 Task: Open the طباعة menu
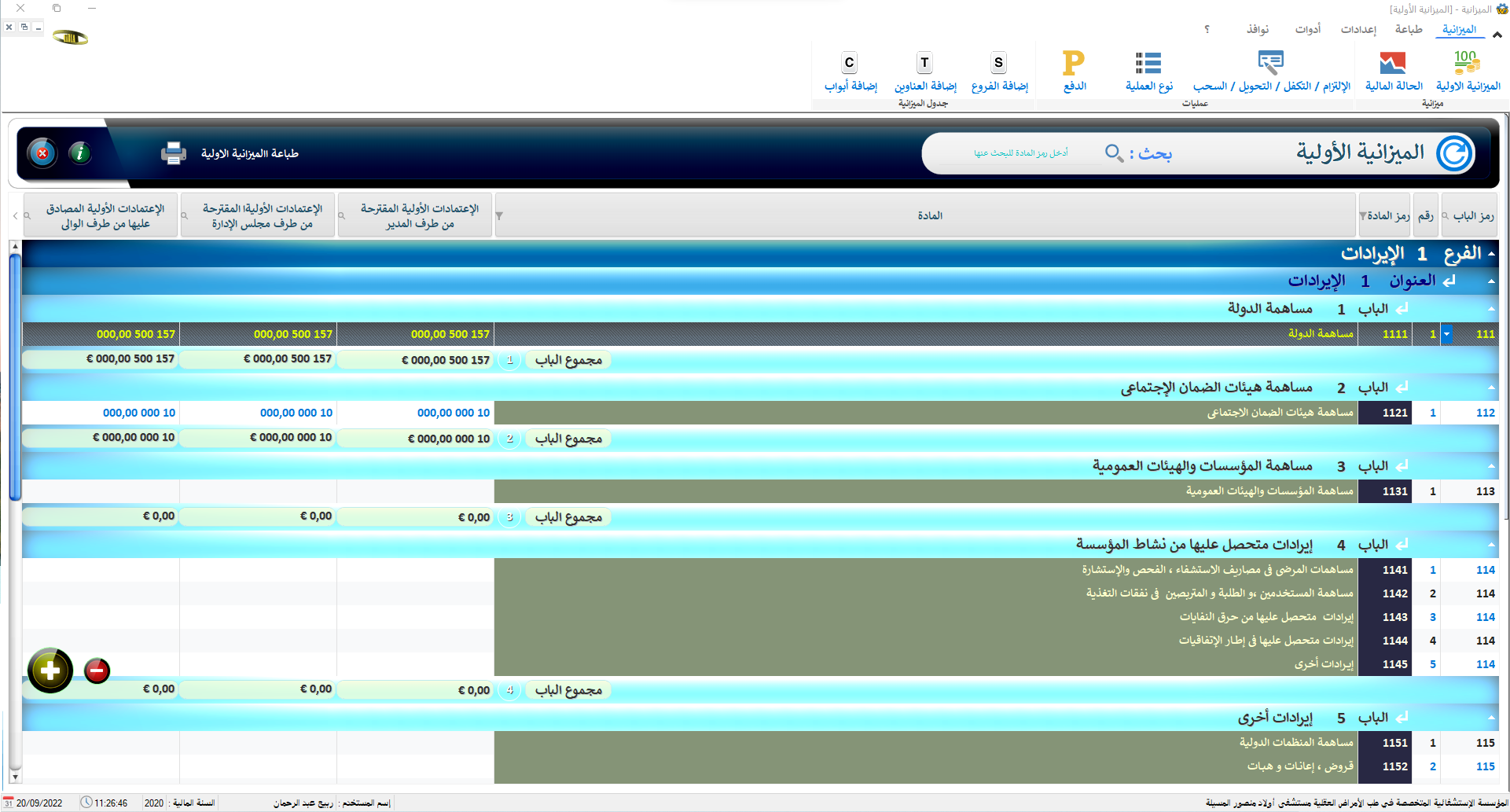click(1408, 29)
